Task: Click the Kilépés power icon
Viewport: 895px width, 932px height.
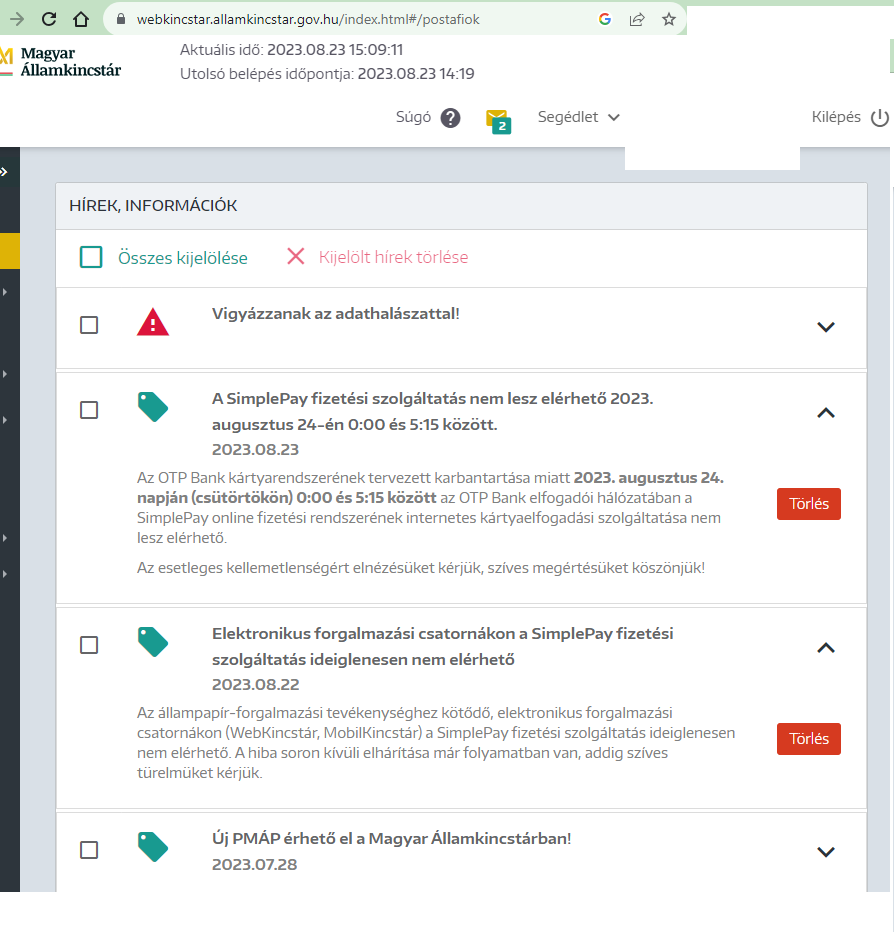Action: point(879,118)
